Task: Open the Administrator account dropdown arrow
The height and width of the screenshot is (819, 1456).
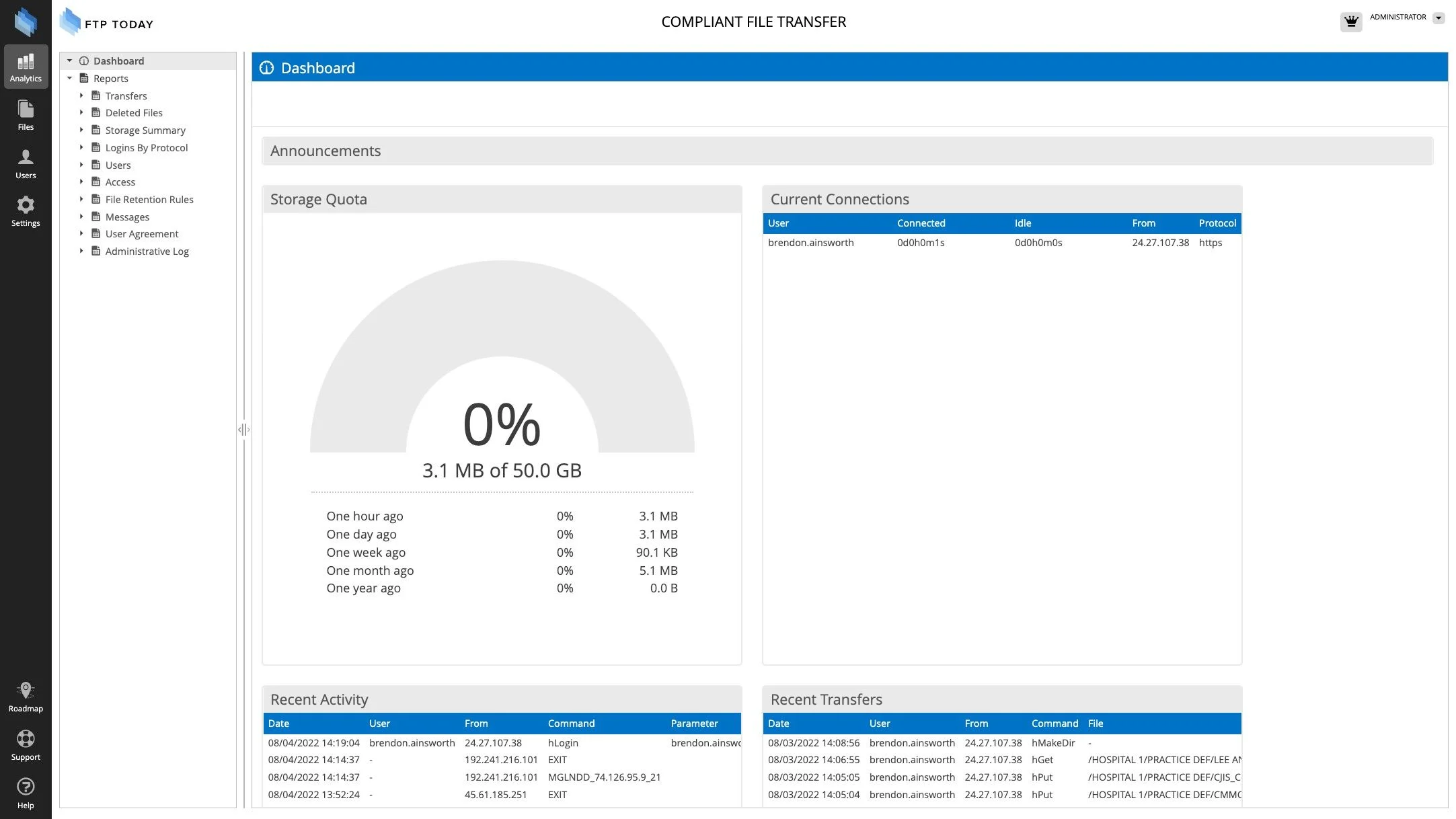Action: tap(1439, 18)
